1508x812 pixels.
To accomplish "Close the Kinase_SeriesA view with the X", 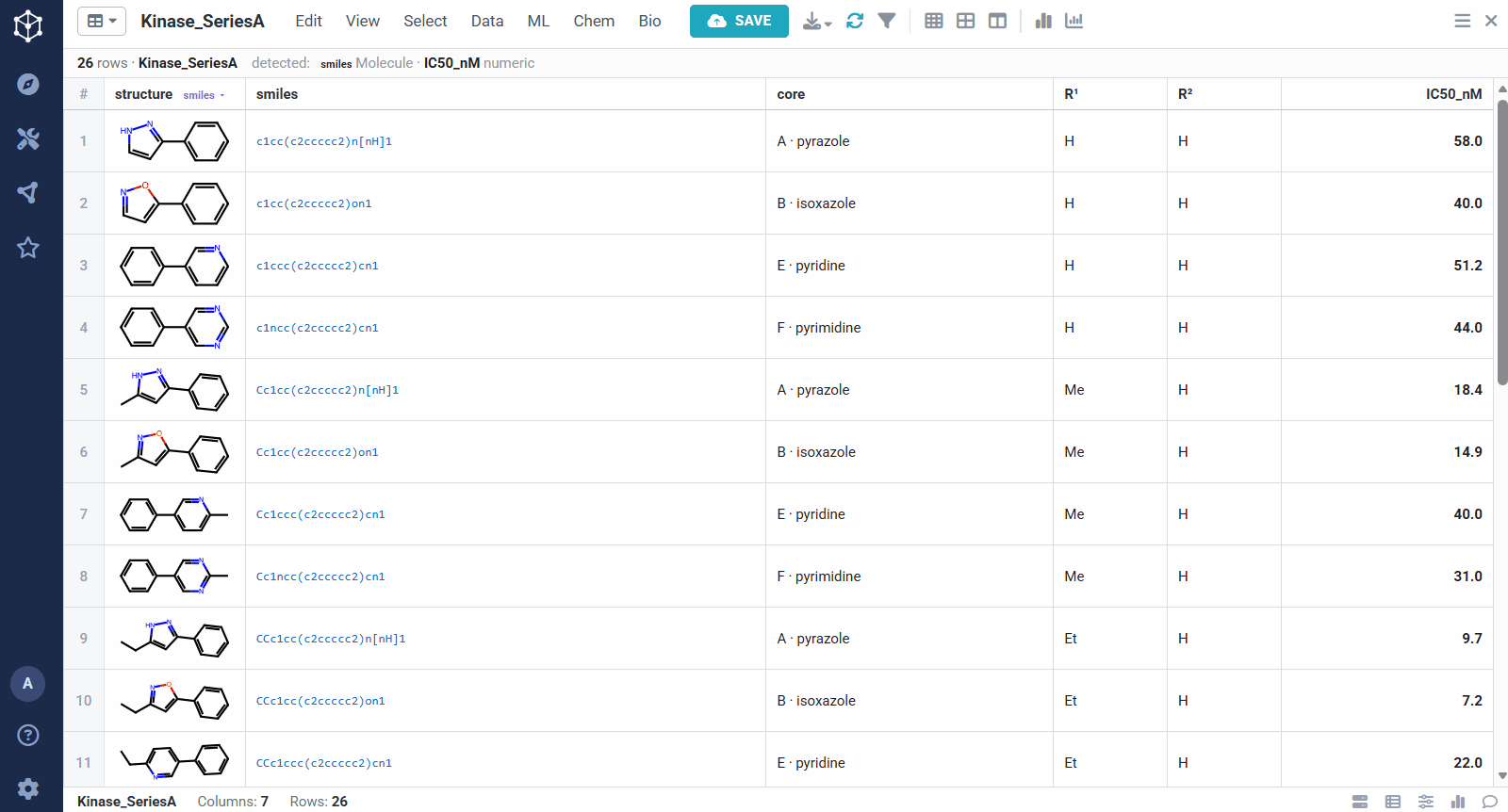I will click(x=1491, y=21).
